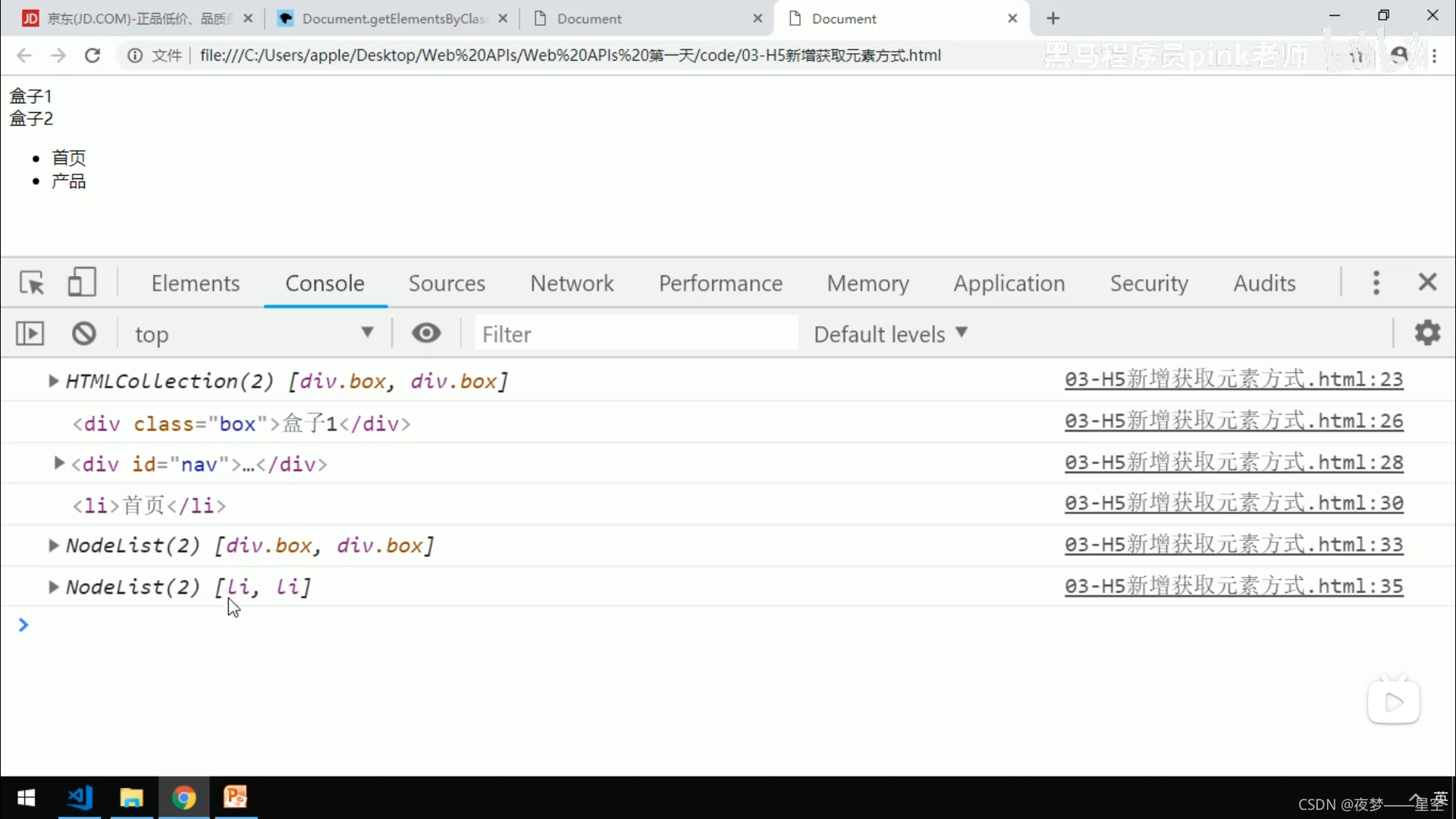
Task: Open File Explorer from taskbar
Action: coord(131,798)
